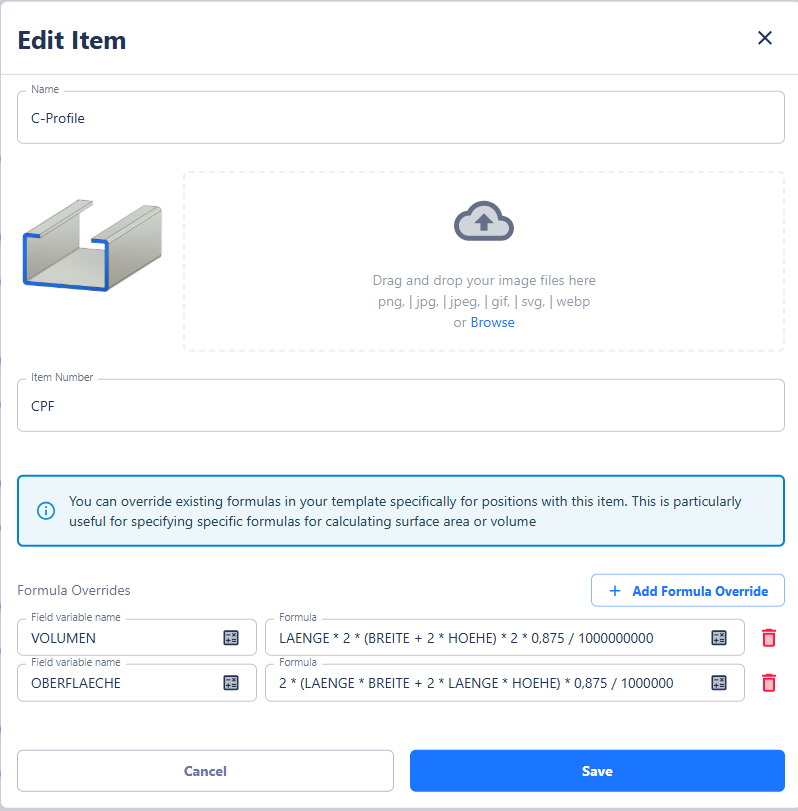
Task: Click the info icon in the blue banner
Action: click(x=46, y=511)
